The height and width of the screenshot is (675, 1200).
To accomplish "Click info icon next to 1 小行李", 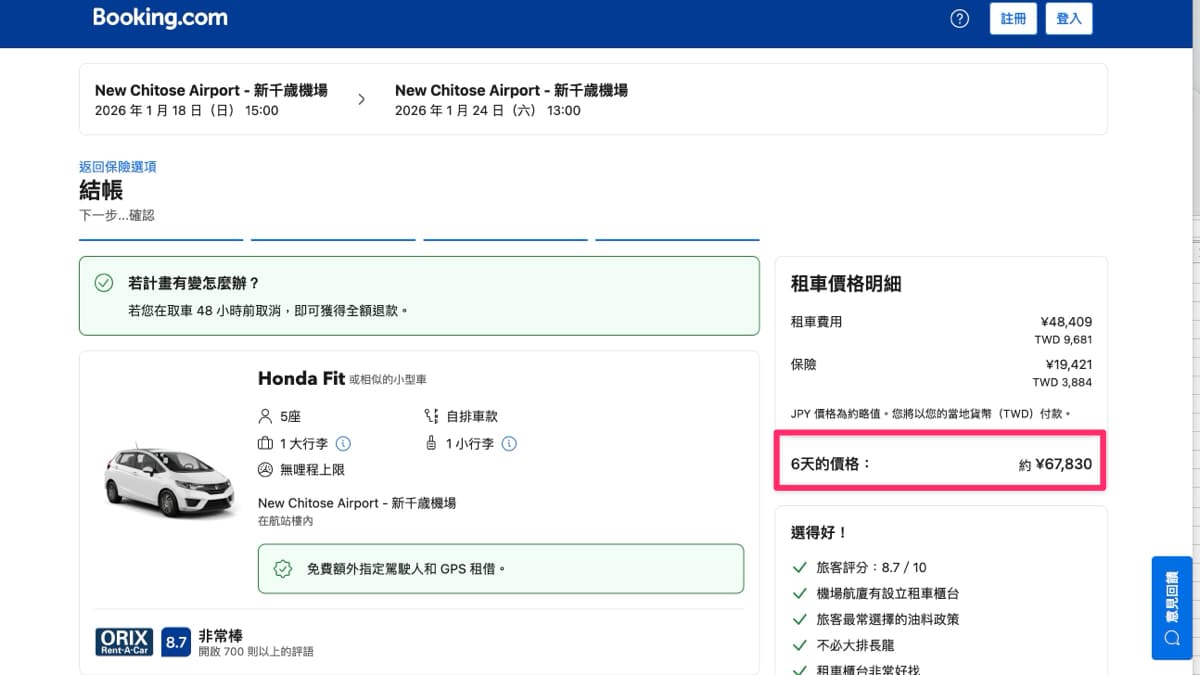I will click(509, 443).
